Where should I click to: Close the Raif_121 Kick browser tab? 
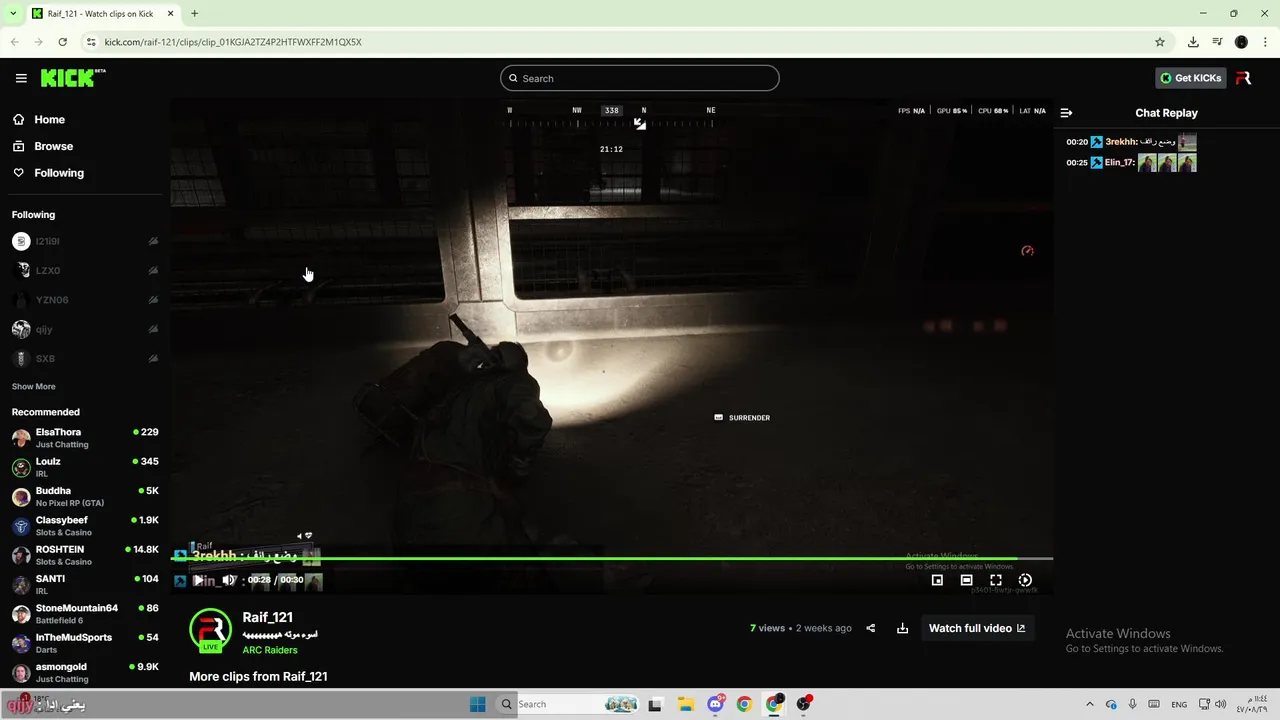click(170, 14)
